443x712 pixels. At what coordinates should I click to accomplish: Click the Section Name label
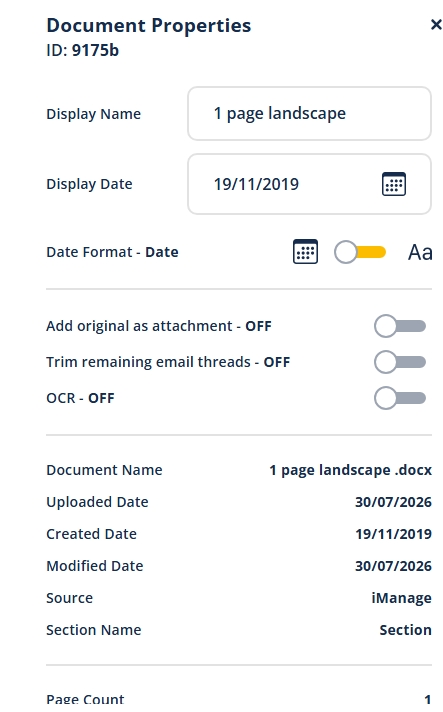click(94, 630)
